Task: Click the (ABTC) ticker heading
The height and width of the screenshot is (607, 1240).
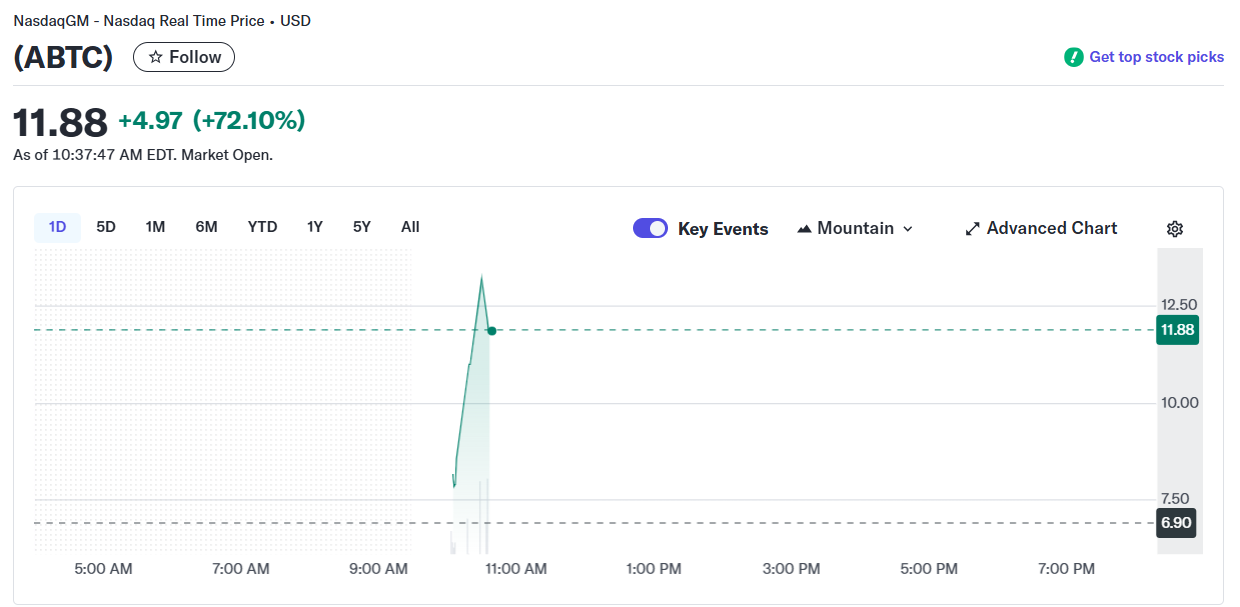Action: click(63, 57)
